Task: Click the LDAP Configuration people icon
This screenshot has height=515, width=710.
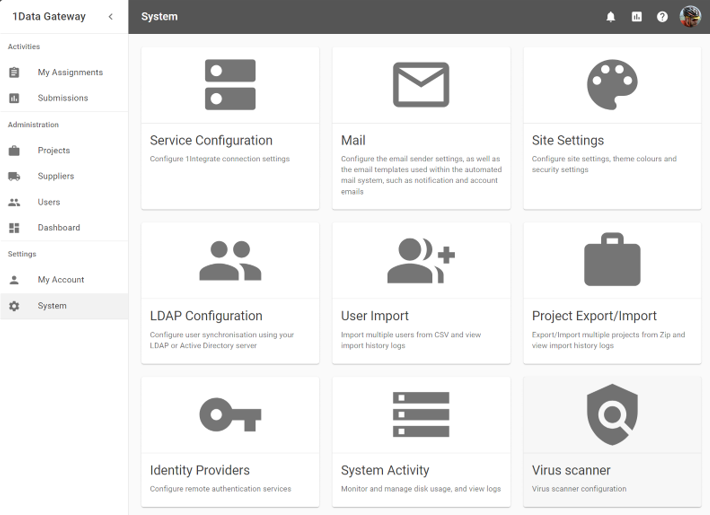Action: coord(230,260)
